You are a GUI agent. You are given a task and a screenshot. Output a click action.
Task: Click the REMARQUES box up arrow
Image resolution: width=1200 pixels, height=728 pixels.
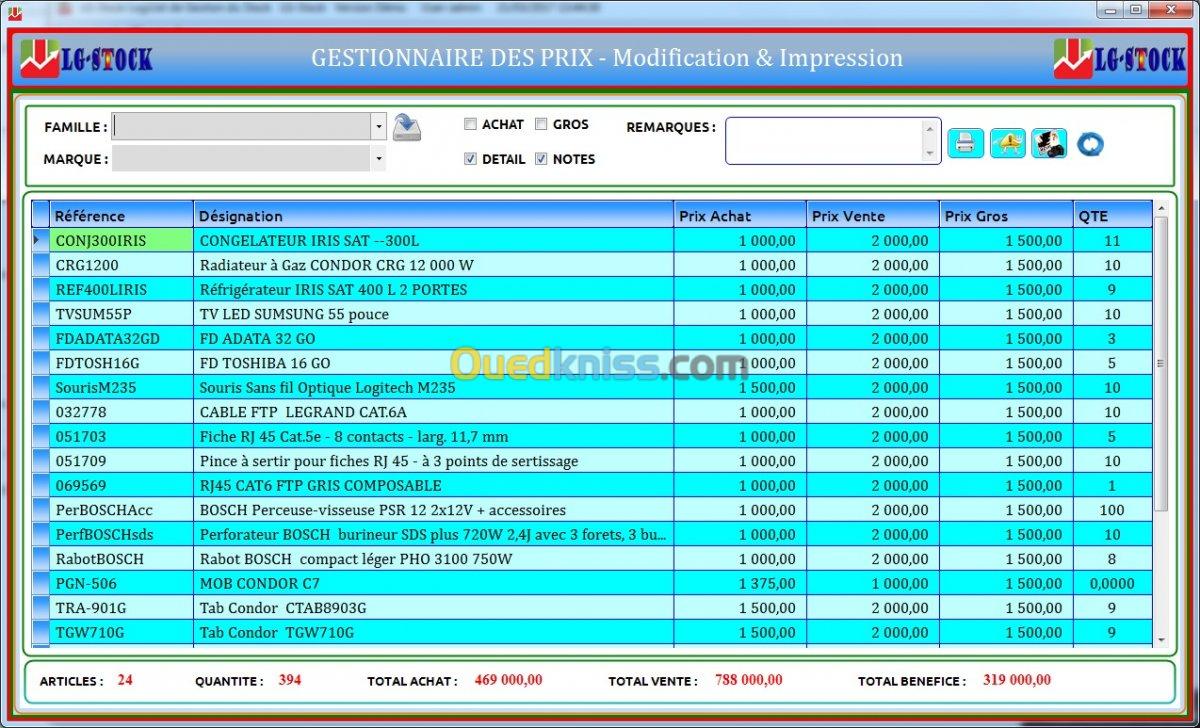click(x=931, y=129)
